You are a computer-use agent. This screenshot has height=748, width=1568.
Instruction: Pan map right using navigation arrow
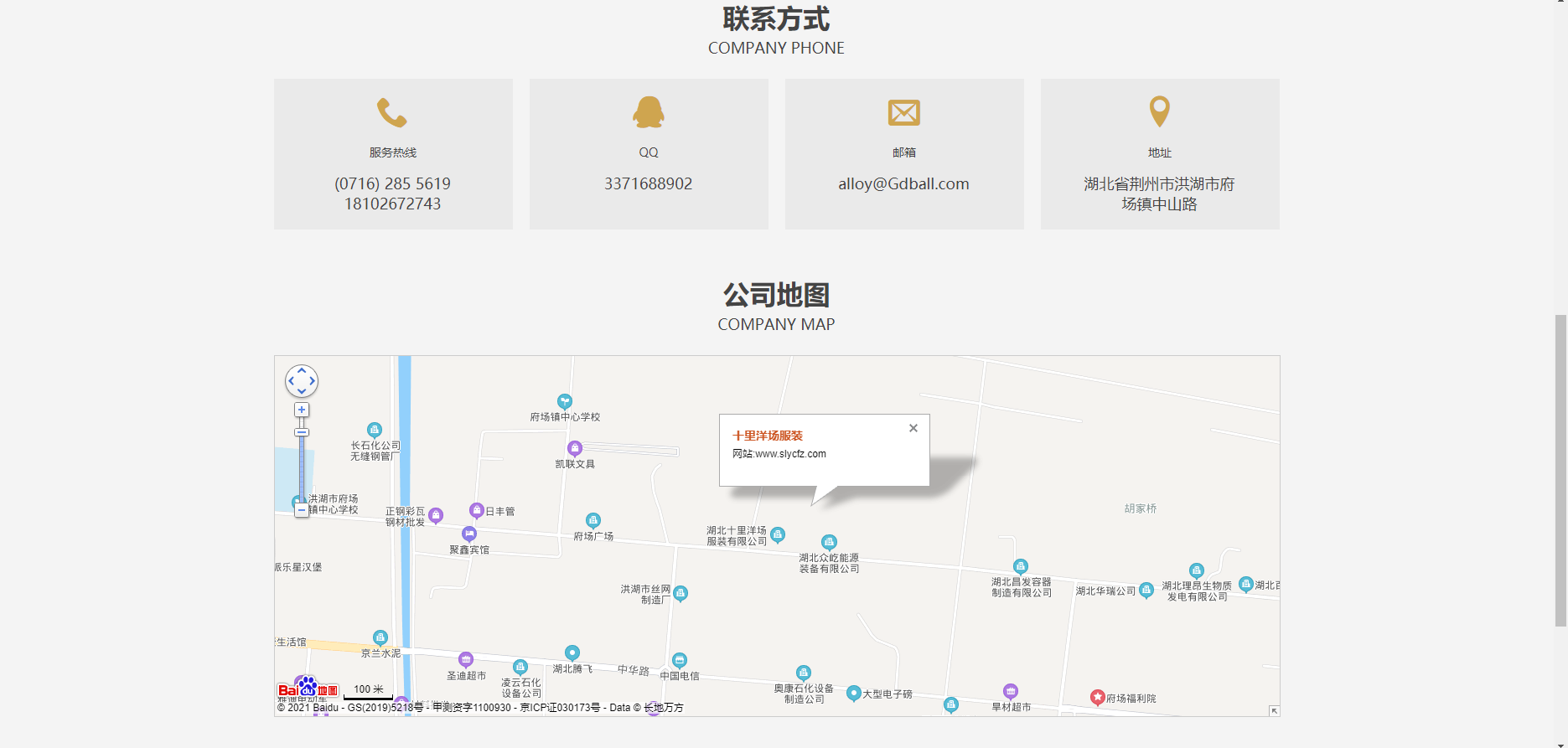point(313,381)
